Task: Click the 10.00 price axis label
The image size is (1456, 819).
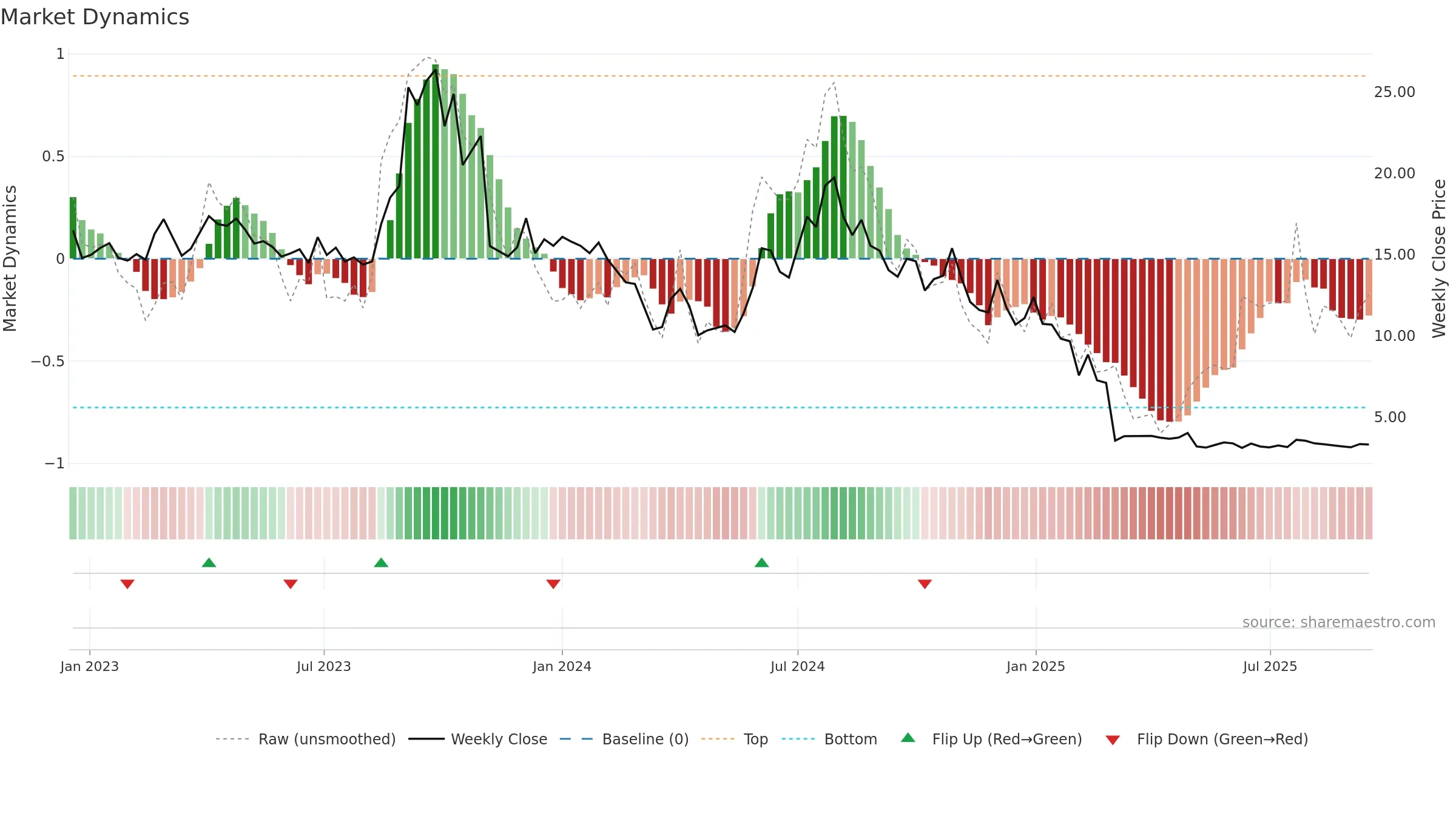Action: point(1395,335)
